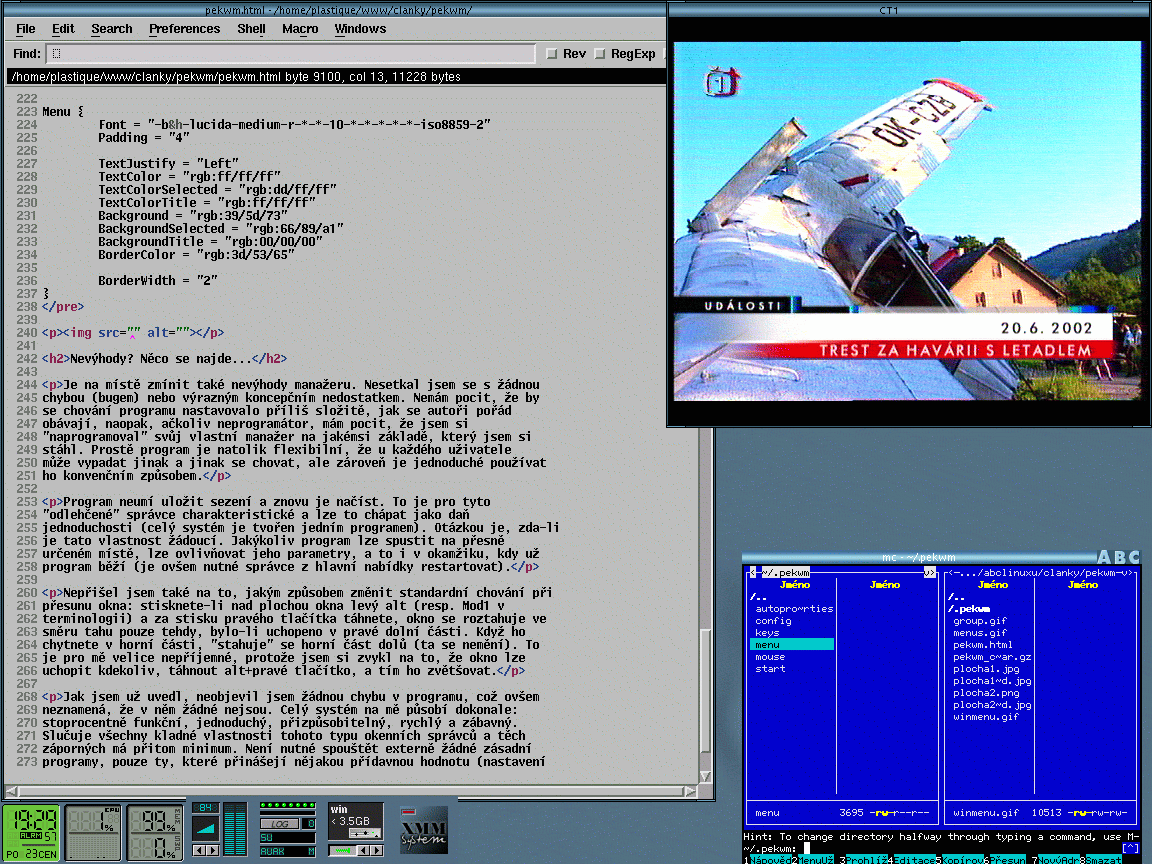The height and width of the screenshot is (864, 1152).
Task: Click the green clock dock applet
Action: [x=31, y=832]
